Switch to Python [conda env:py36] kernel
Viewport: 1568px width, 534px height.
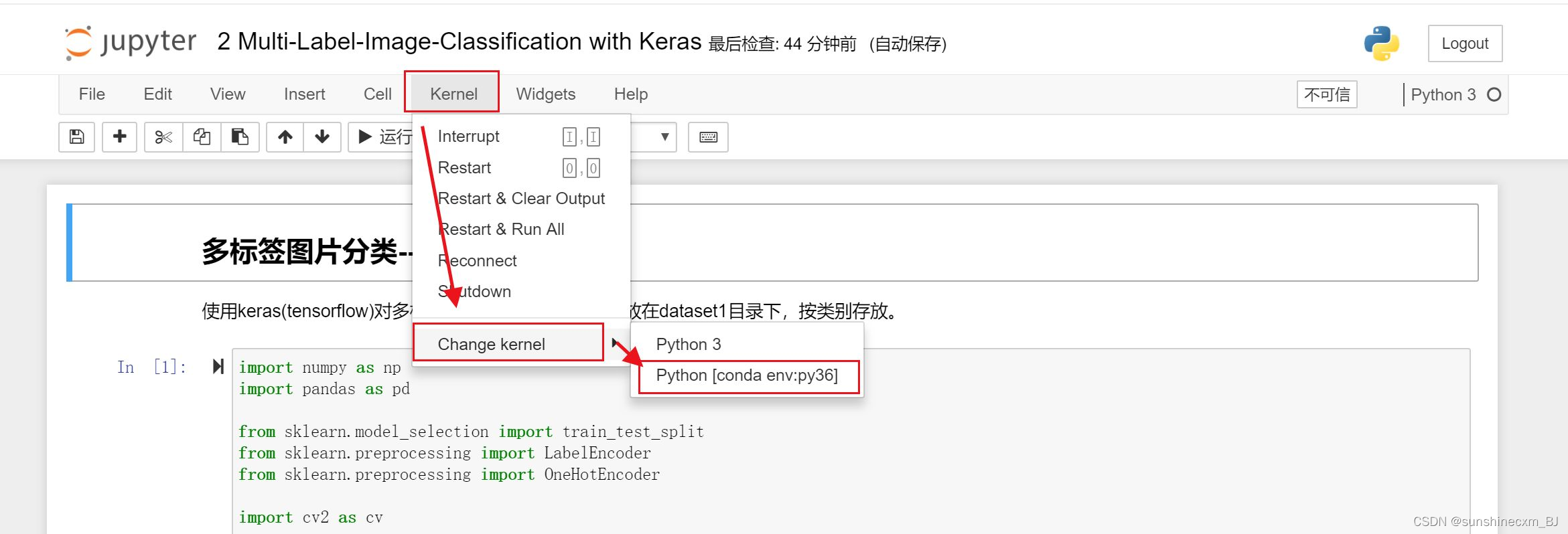747,375
